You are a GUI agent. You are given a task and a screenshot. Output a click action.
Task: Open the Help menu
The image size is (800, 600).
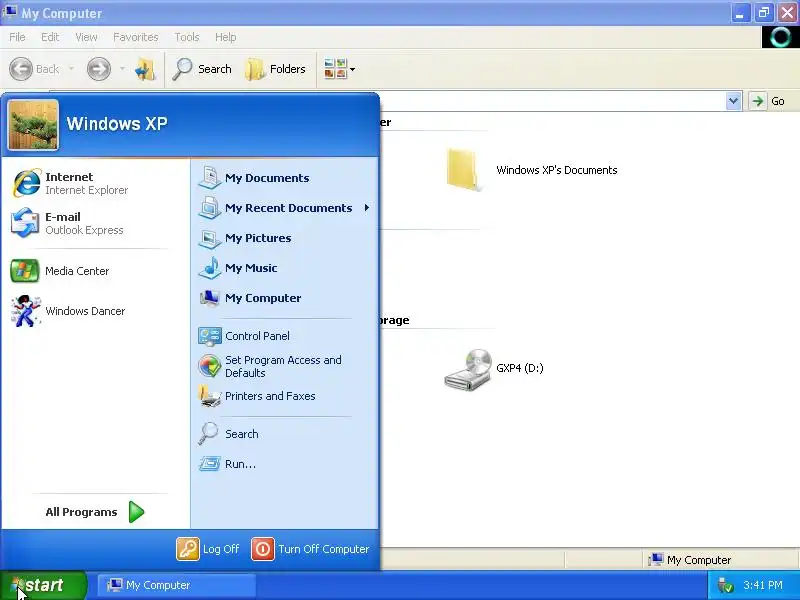coord(226,37)
